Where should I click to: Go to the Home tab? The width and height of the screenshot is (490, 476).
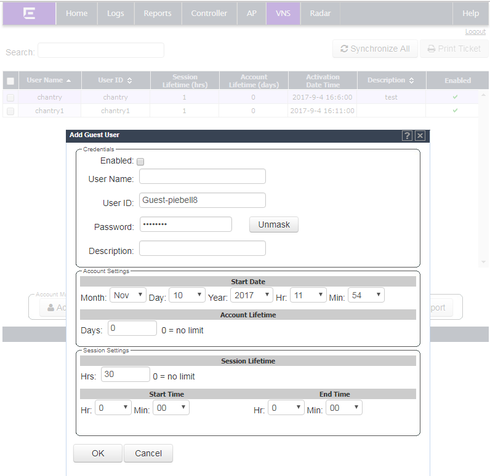tap(77, 13)
